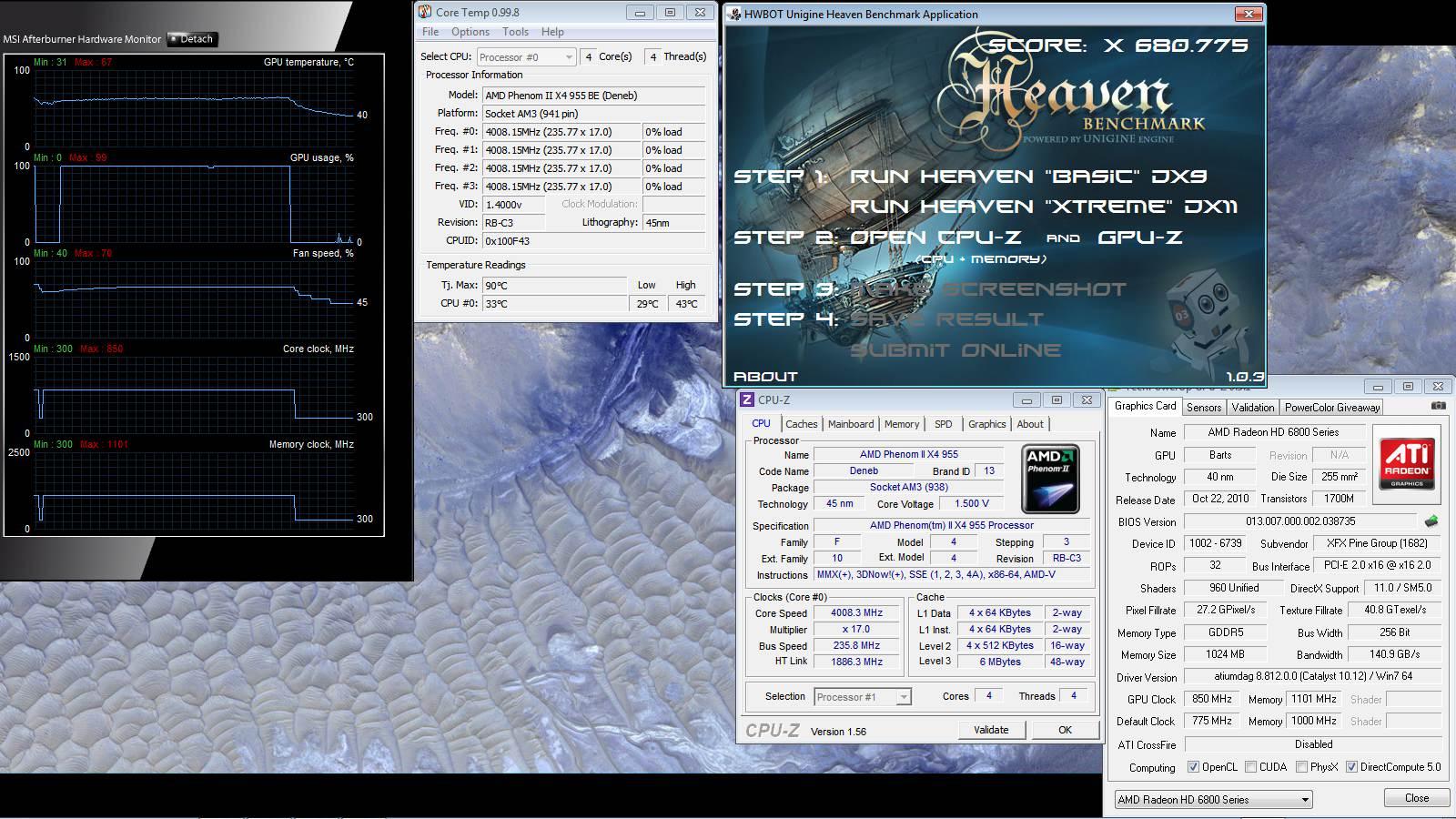Viewport: 1456px width, 819px height.
Task: Open the AMD Radeon HD 6800 Series dropdown
Action: pyautogui.click(x=1213, y=799)
